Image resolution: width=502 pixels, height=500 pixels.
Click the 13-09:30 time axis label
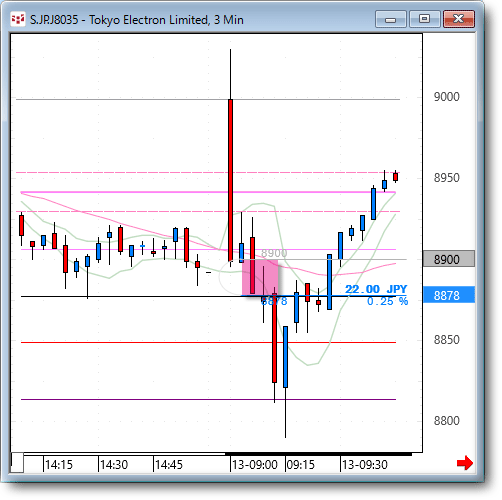pyautogui.click(x=365, y=465)
